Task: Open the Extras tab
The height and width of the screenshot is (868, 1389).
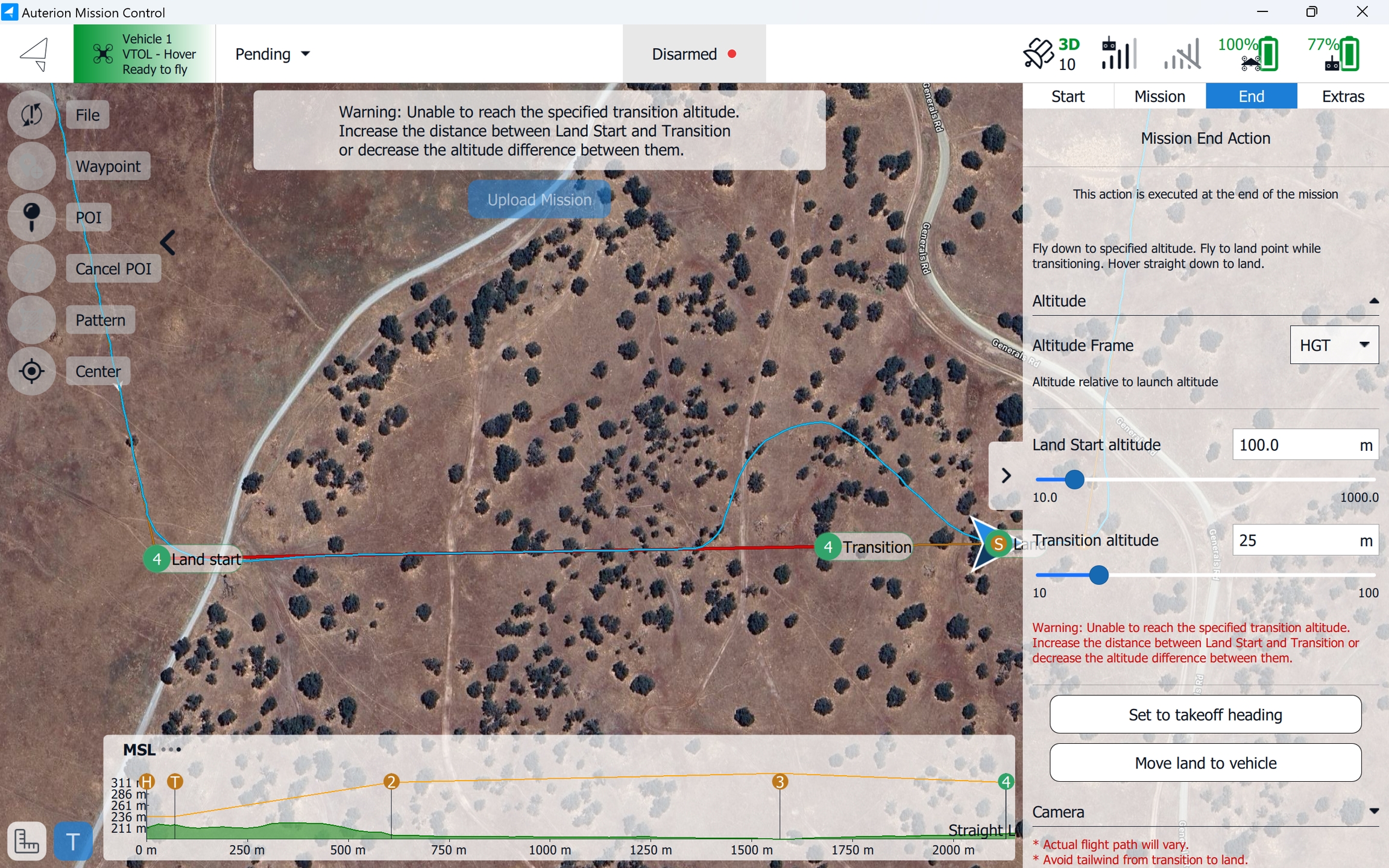Action: [1343, 96]
